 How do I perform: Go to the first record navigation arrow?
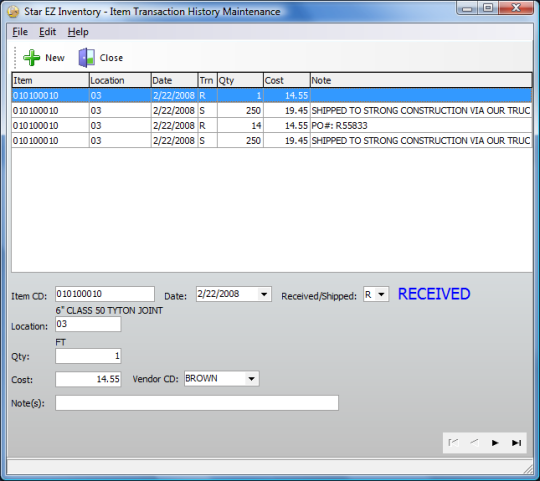[x=453, y=442]
